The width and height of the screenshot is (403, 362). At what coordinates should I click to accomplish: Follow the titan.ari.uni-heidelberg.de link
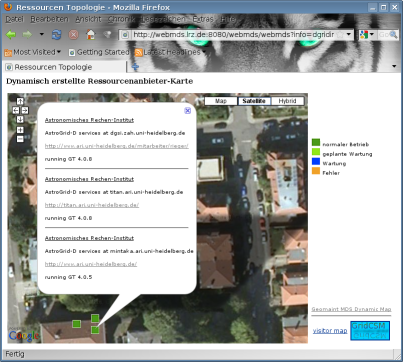(x=92, y=205)
